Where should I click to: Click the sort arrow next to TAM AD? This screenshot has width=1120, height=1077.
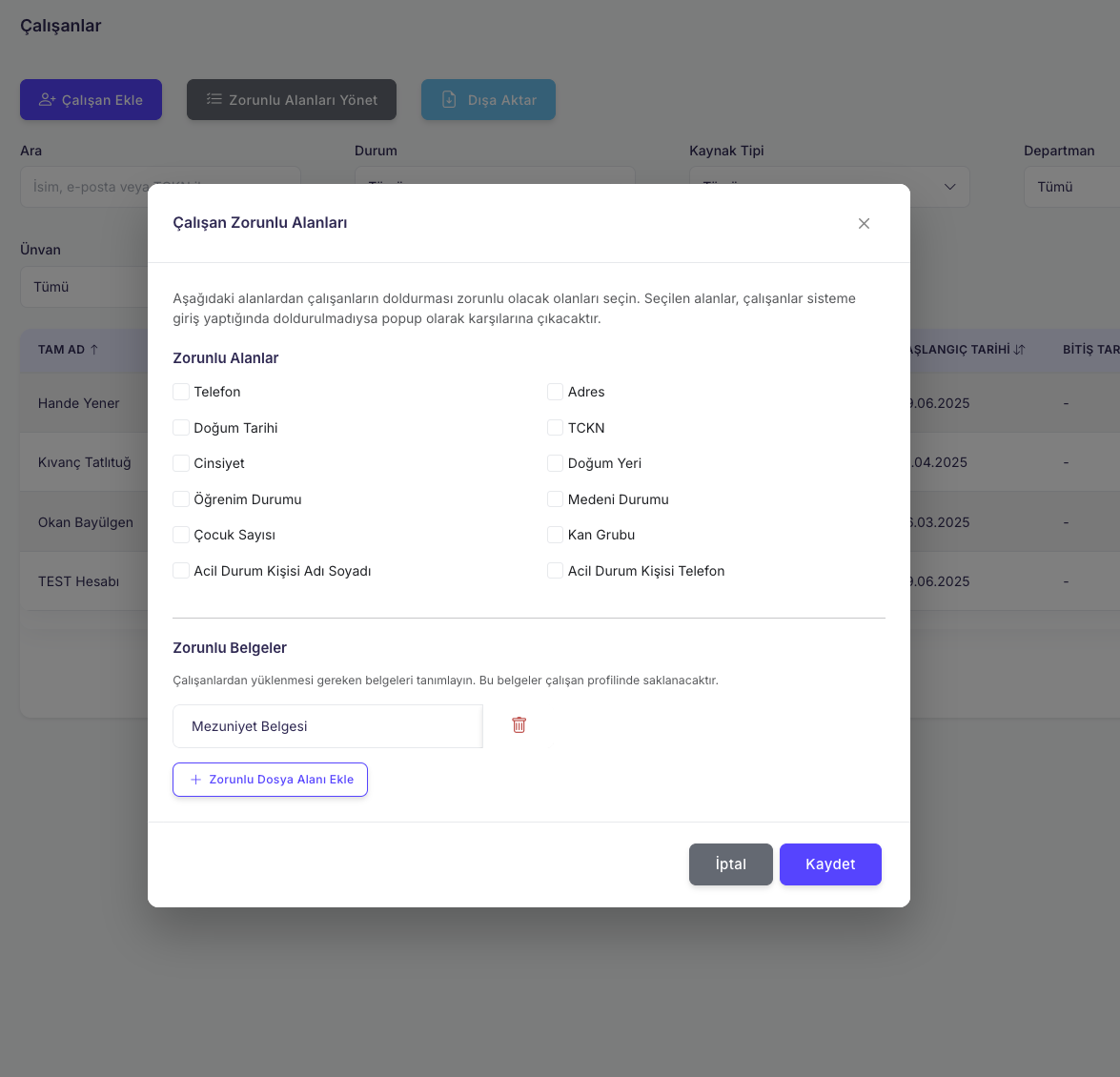(94, 350)
